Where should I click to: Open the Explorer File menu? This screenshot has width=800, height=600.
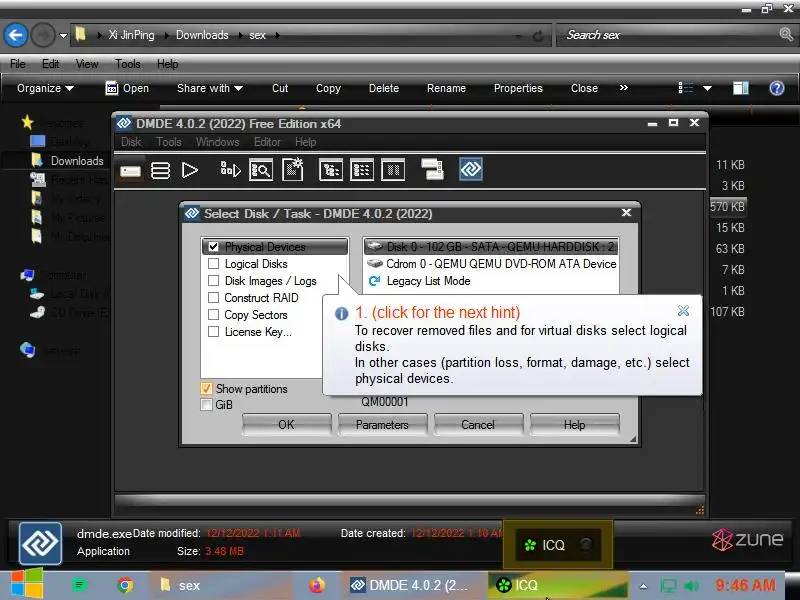(x=18, y=64)
